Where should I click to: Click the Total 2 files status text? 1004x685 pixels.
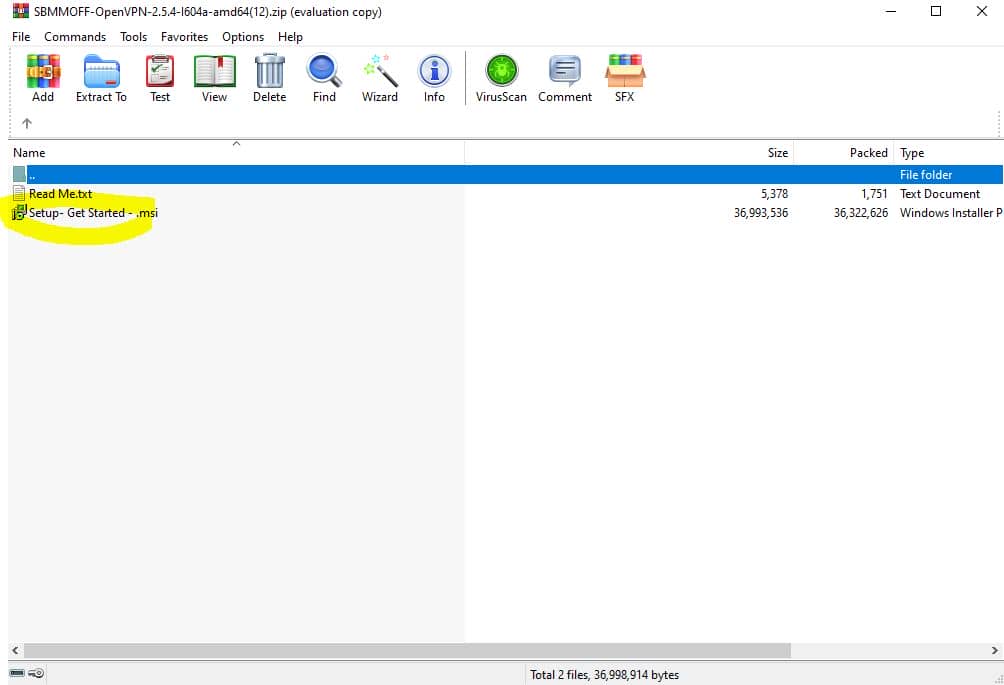pyautogui.click(x=604, y=675)
